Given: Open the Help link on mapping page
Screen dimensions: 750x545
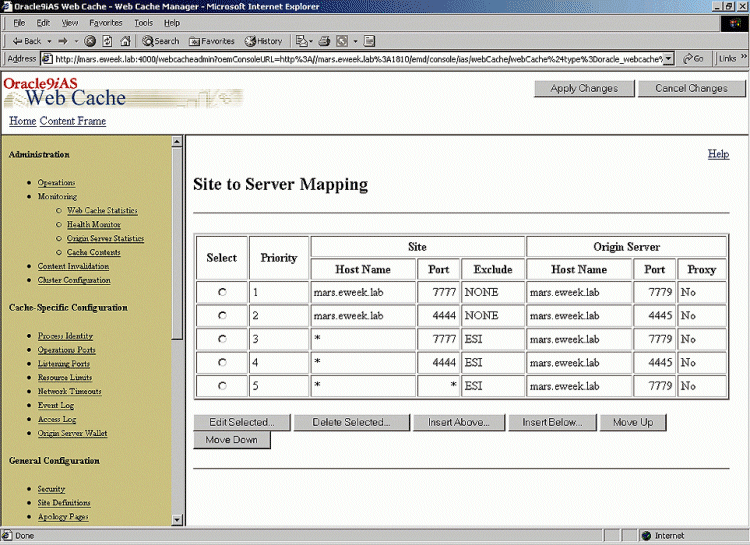Looking at the screenshot, I should click(718, 154).
